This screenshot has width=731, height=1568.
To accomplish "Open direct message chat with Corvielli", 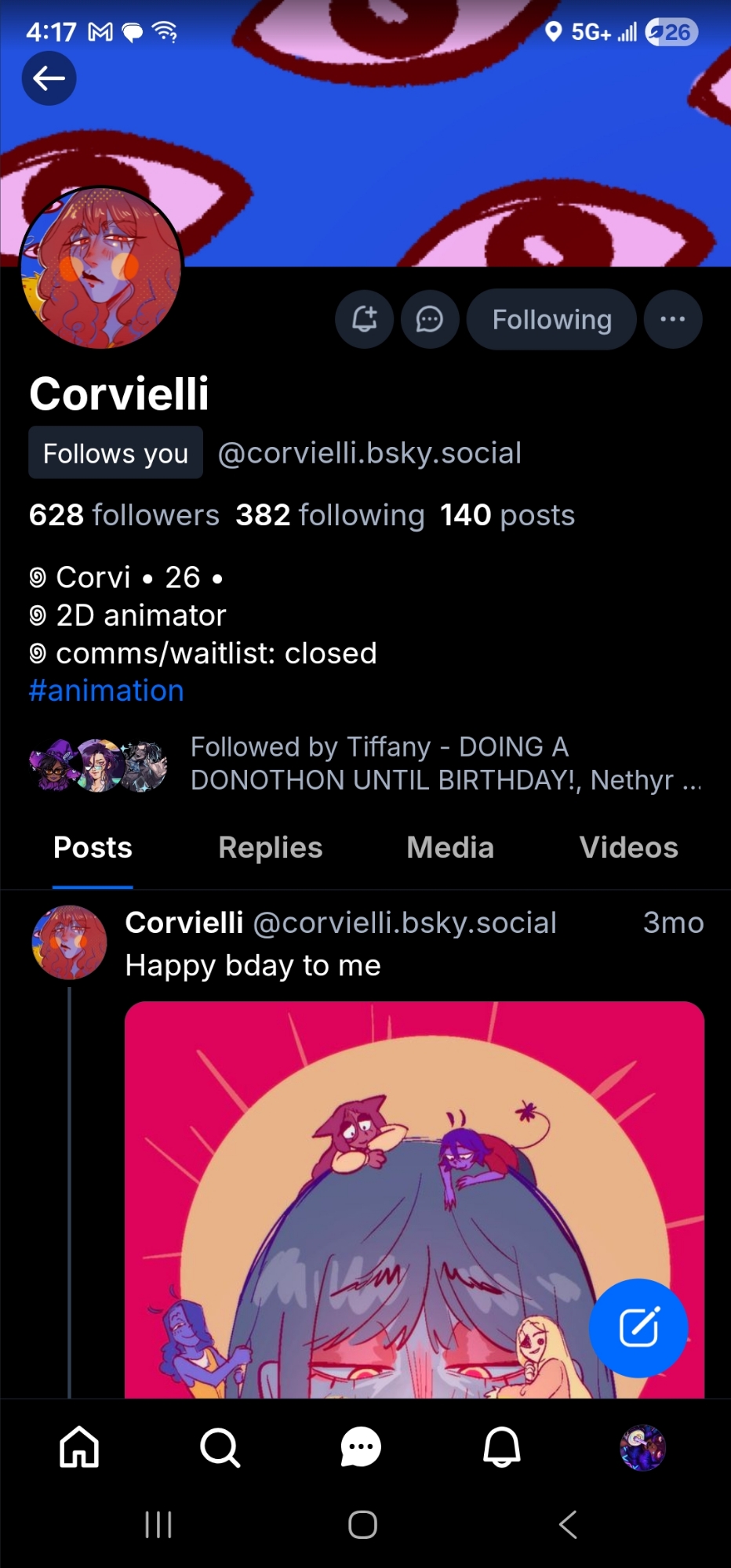I will (430, 319).
